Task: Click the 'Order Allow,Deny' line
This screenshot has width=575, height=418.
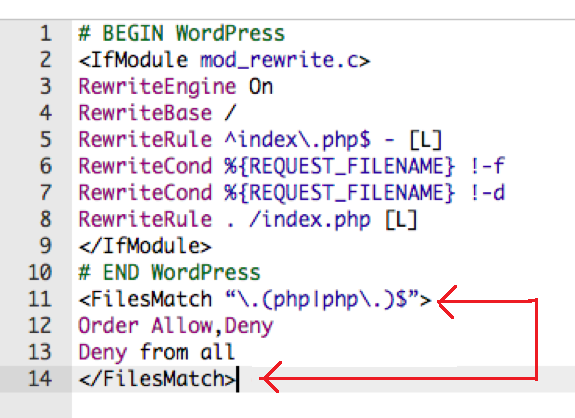Action: (176, 326)
